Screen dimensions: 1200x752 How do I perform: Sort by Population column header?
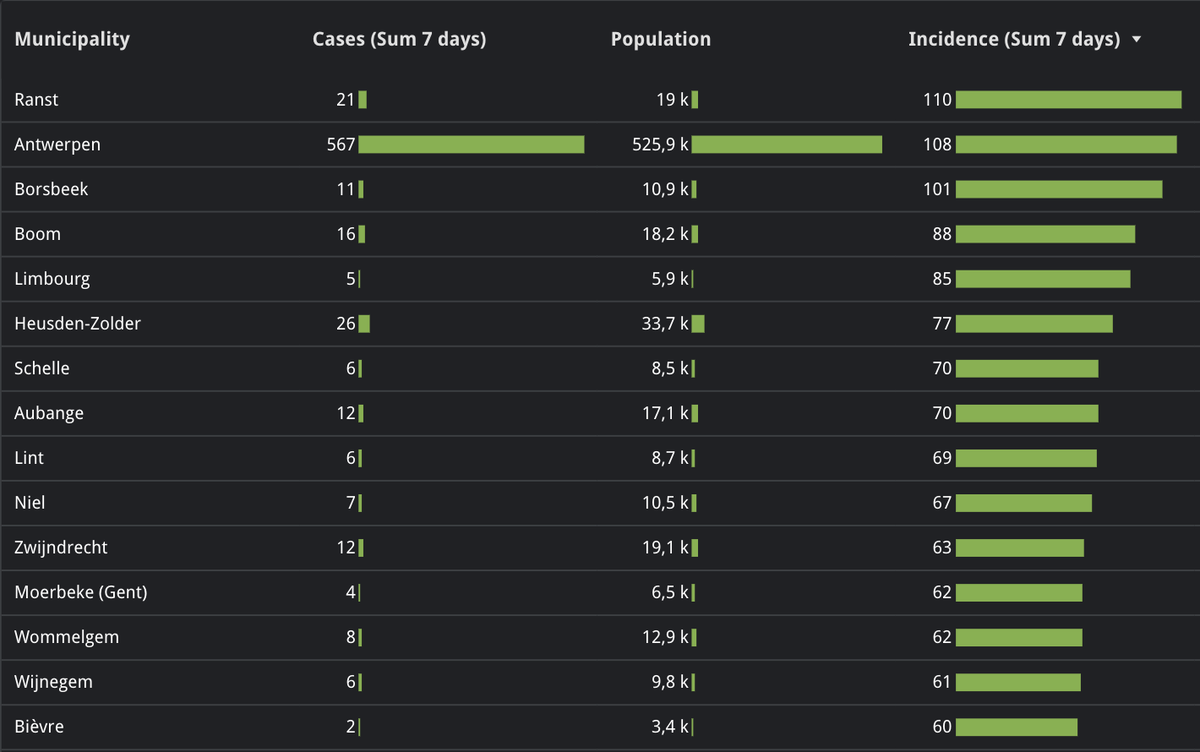(661, 40)
